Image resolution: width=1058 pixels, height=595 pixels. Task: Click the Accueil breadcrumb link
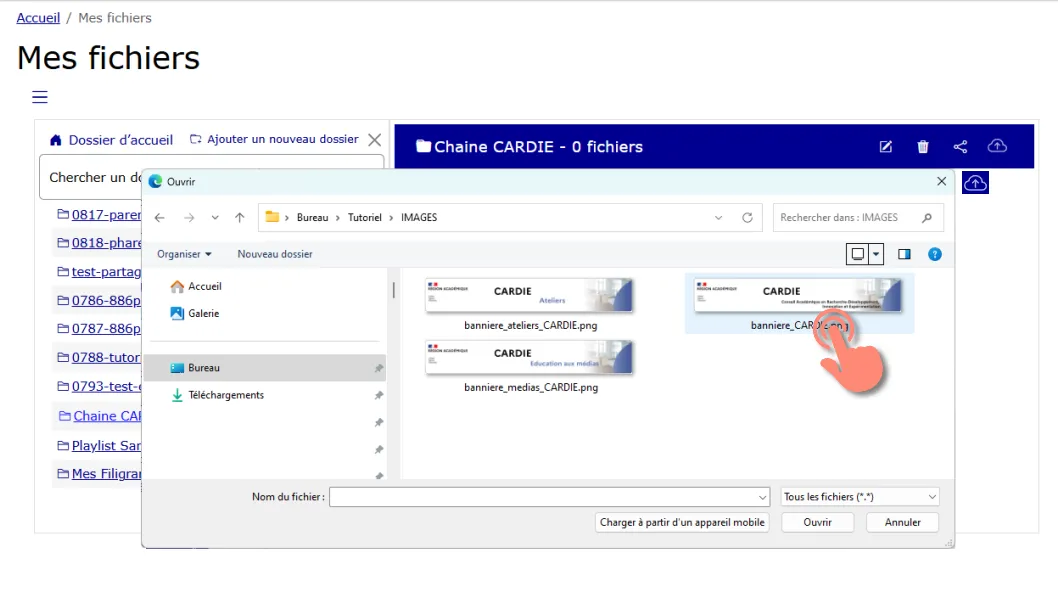(x=38, y=18)
